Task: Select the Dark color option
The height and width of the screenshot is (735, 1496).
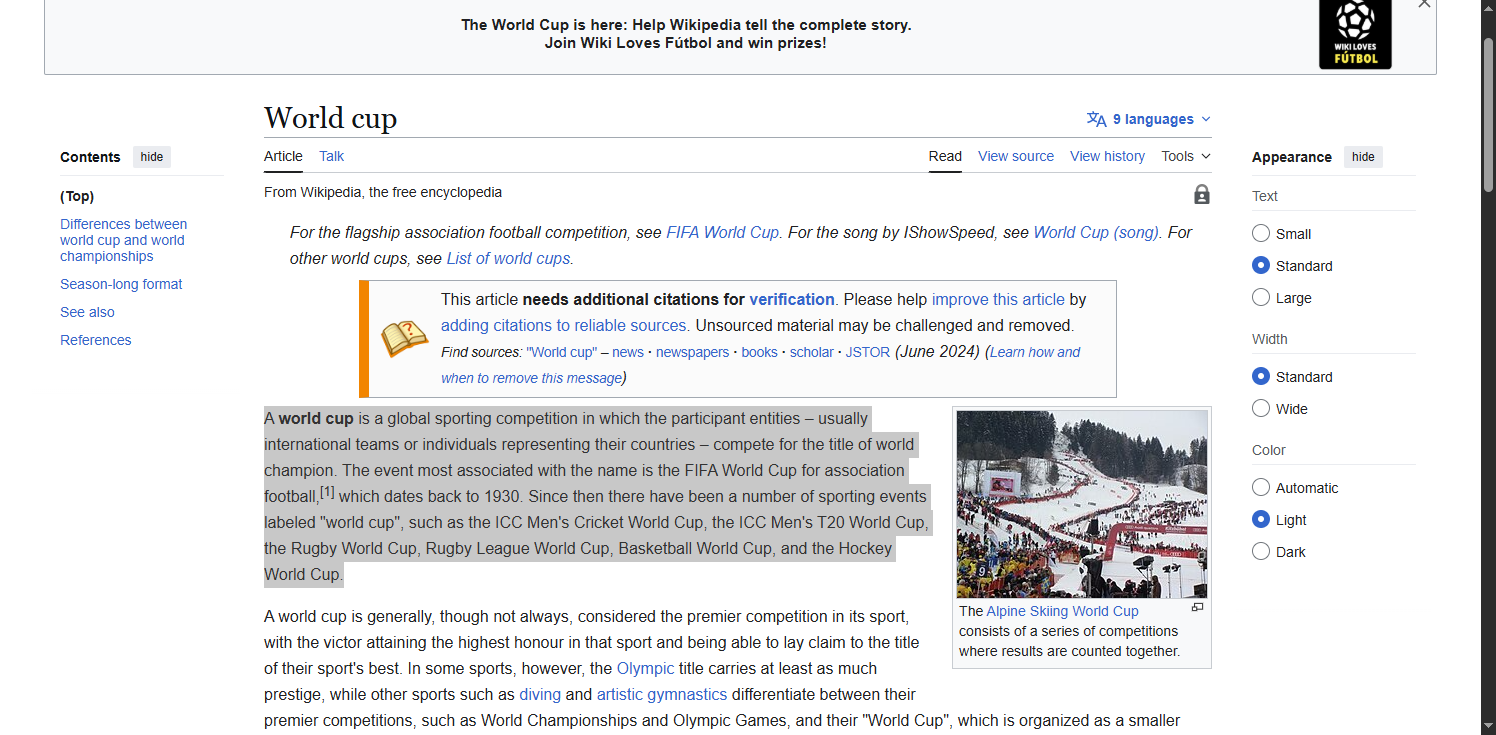Action: (1261, 552)
